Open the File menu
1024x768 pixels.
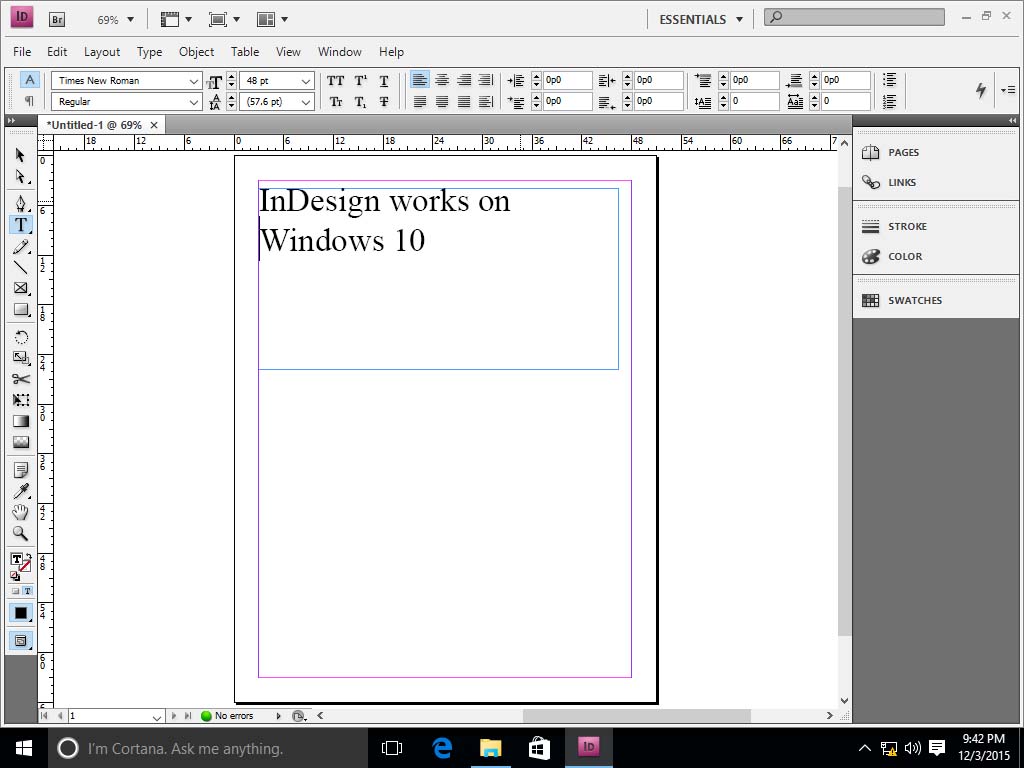(x=22, y=52)
